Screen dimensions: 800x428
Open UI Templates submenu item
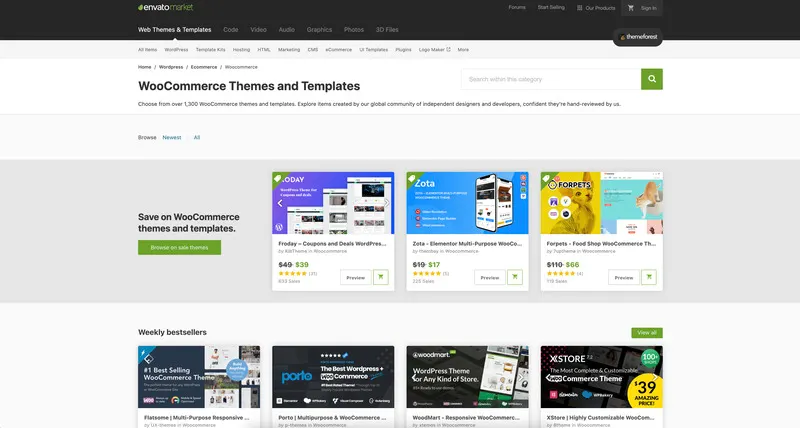pyautogui.click(x=373, y=49)
